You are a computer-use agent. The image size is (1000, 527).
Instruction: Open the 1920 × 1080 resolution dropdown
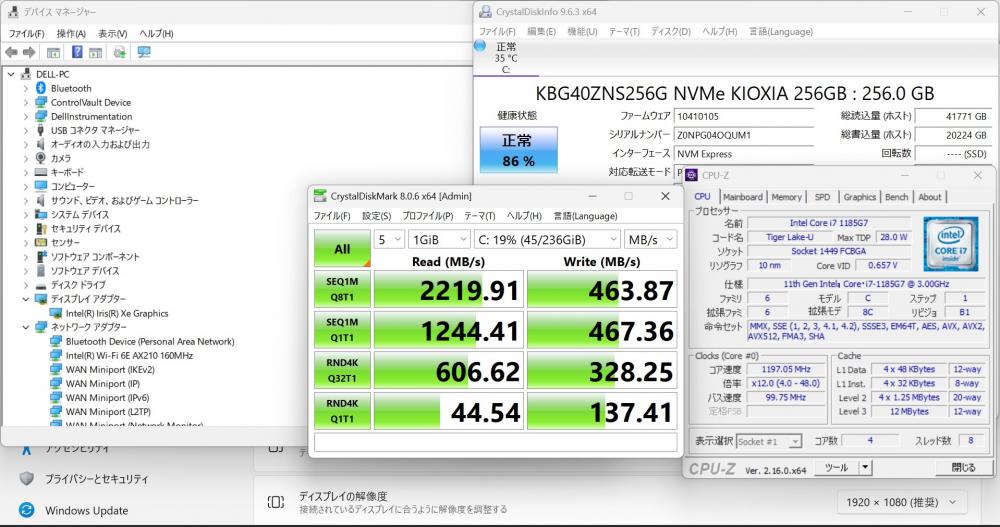[901, 503]
